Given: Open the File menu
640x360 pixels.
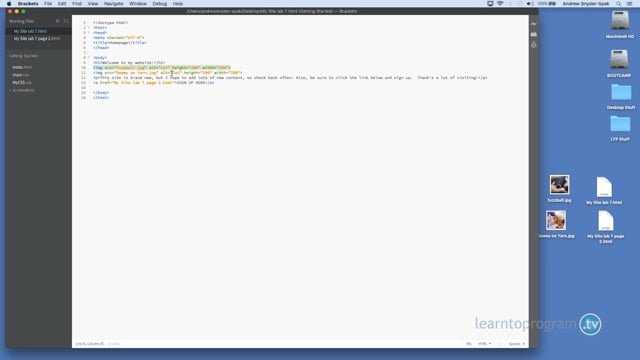Looking at the screenshot, I should pos(48,4).
